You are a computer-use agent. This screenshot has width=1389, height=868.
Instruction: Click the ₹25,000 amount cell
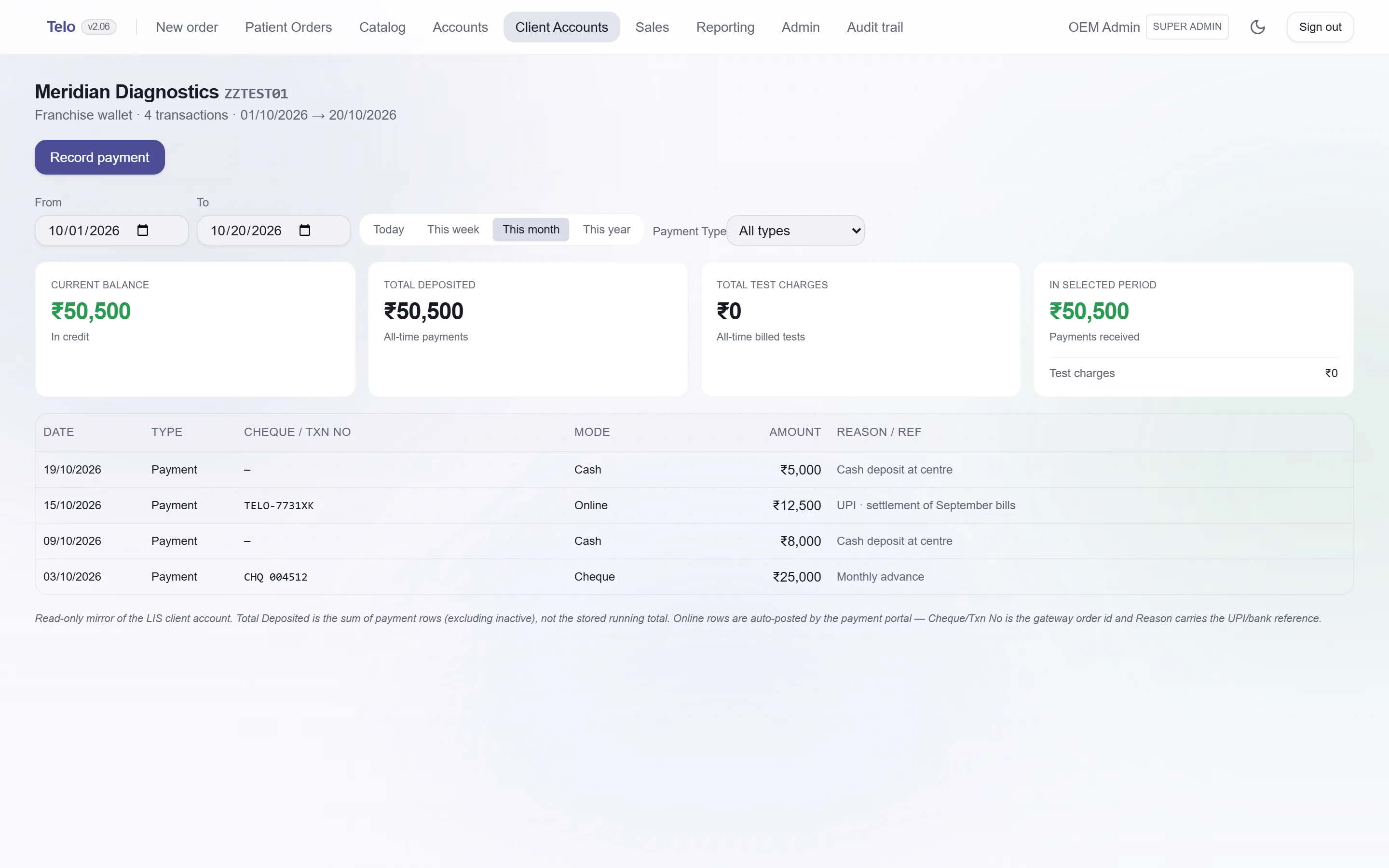797,576
